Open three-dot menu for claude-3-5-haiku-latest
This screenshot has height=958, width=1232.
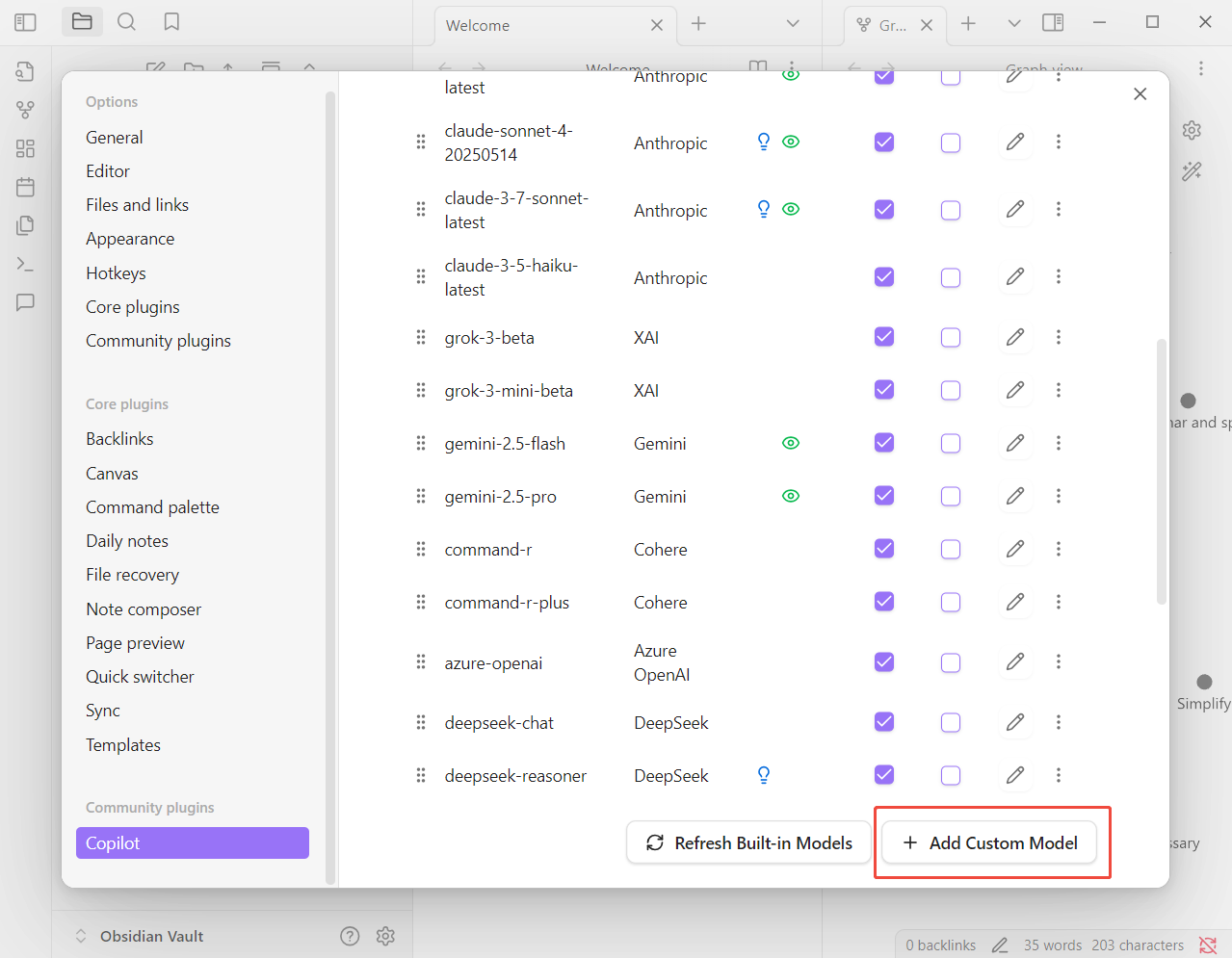pyautogui.click(x=1059, y=276)
